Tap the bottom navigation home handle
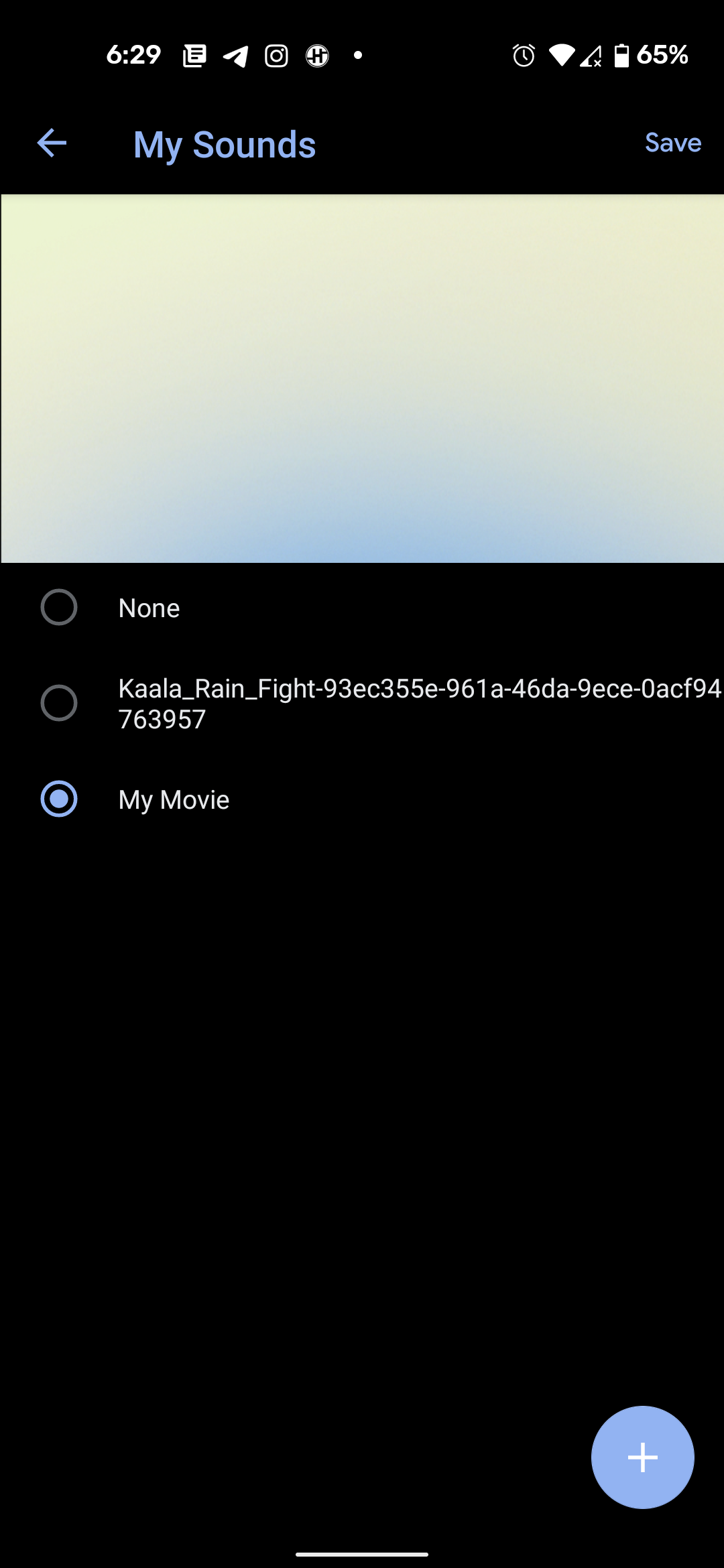The height and width of the screenshot is (1568, 724). point(362,1554)
